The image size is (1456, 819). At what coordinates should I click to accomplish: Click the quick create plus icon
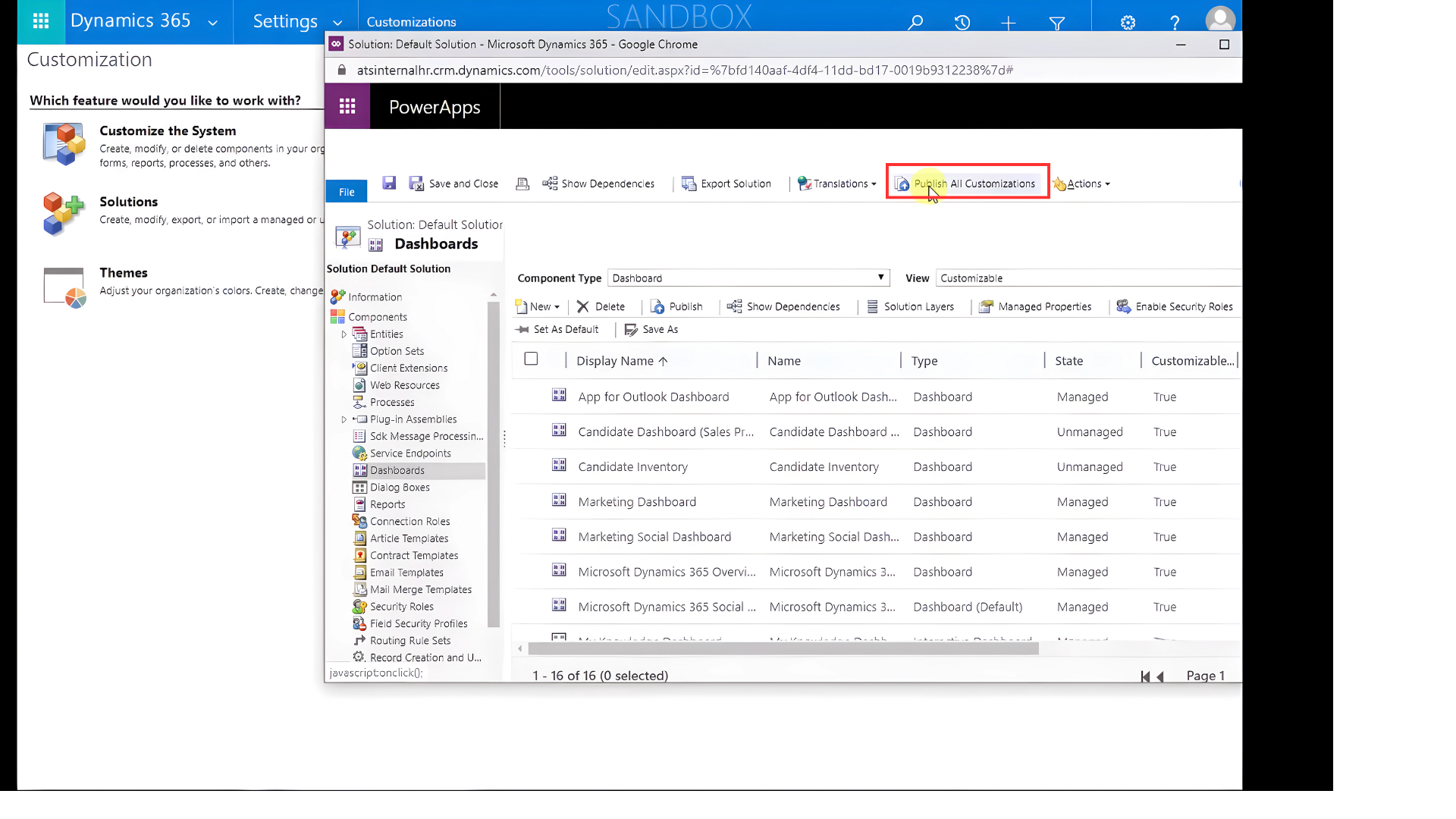click(1009, 24)
